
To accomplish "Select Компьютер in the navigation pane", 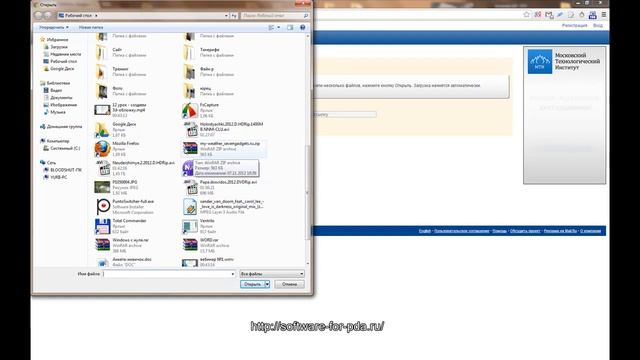I will tap(55, 141).
